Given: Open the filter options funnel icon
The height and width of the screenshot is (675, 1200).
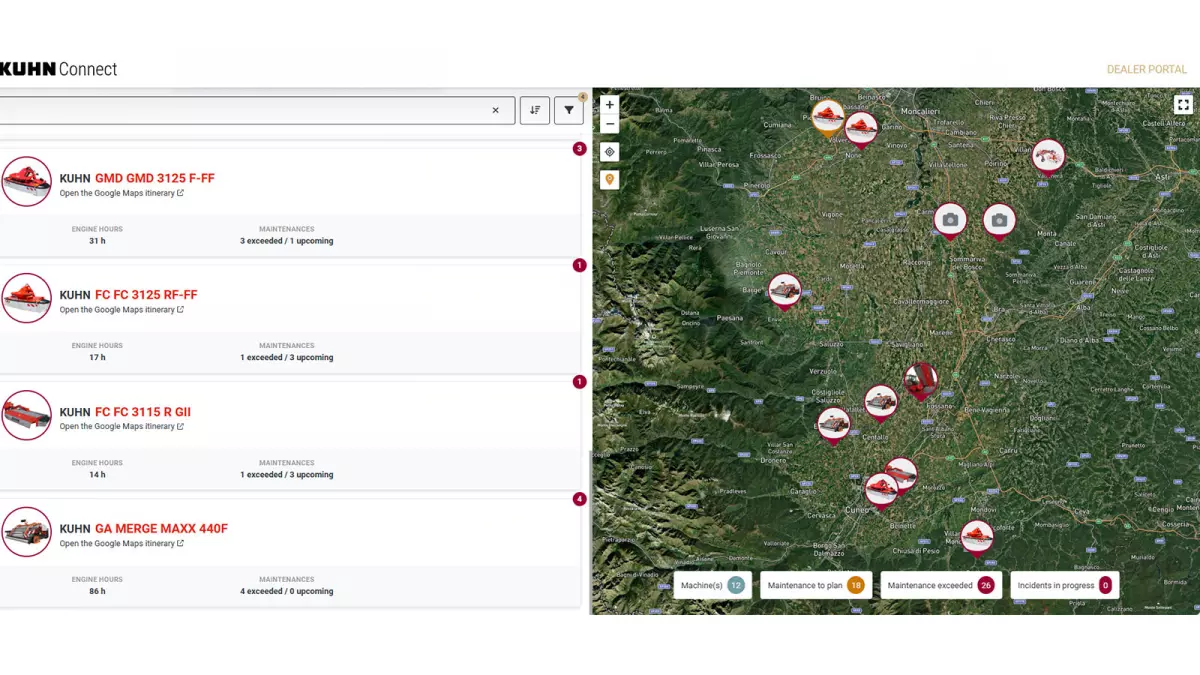Looking at the screenshot, I should 568,110.
